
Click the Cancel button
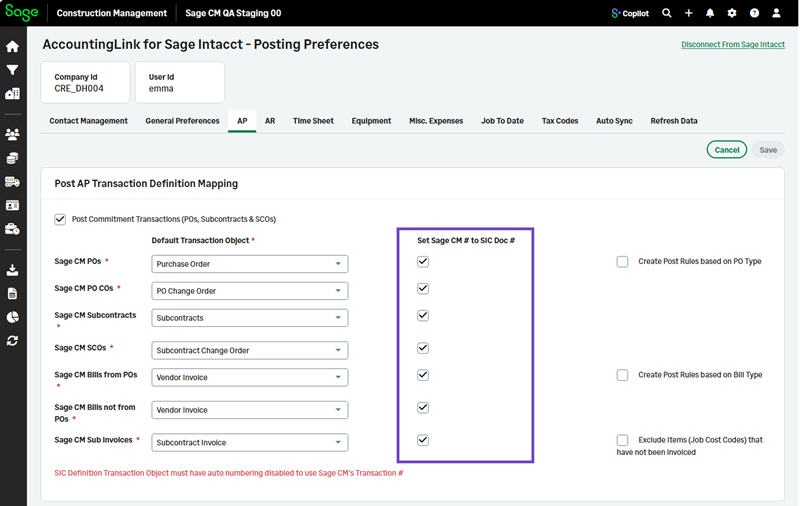[x=727, y=150]
